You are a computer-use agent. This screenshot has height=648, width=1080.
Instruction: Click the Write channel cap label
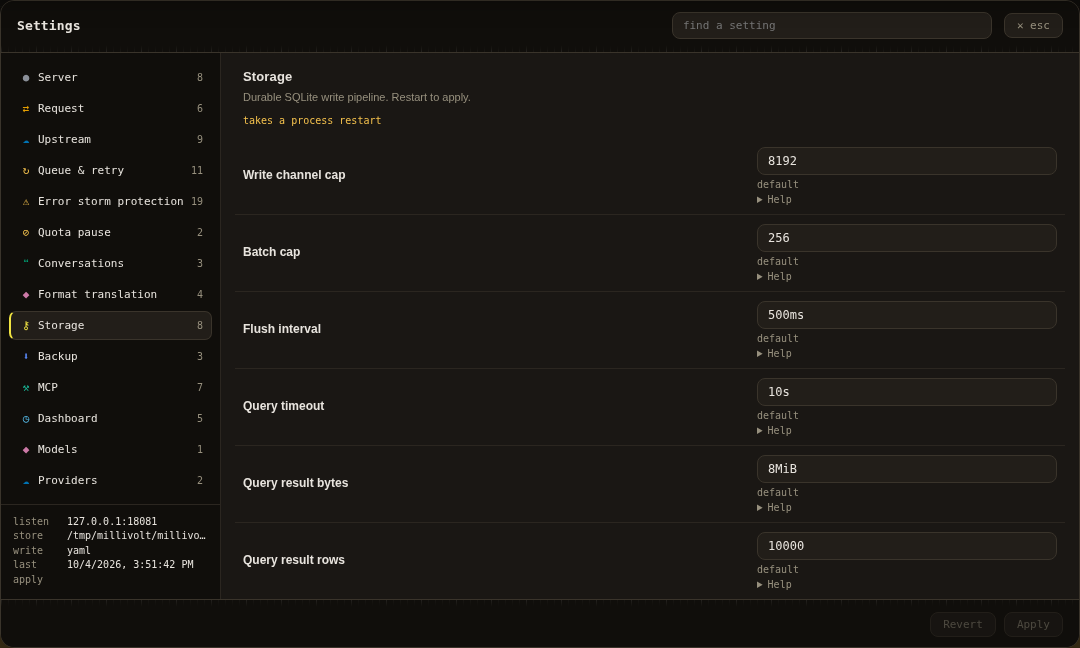(x=294, y=175)
